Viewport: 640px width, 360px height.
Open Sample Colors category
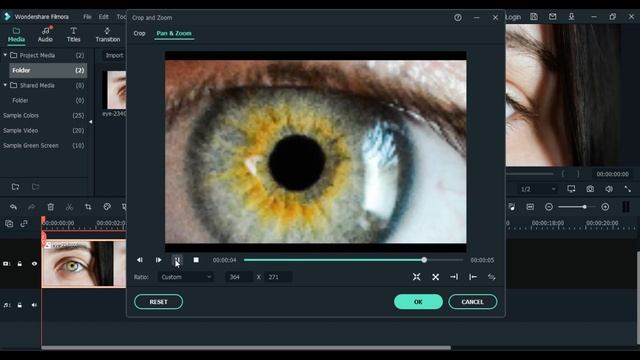pos(44,116)
